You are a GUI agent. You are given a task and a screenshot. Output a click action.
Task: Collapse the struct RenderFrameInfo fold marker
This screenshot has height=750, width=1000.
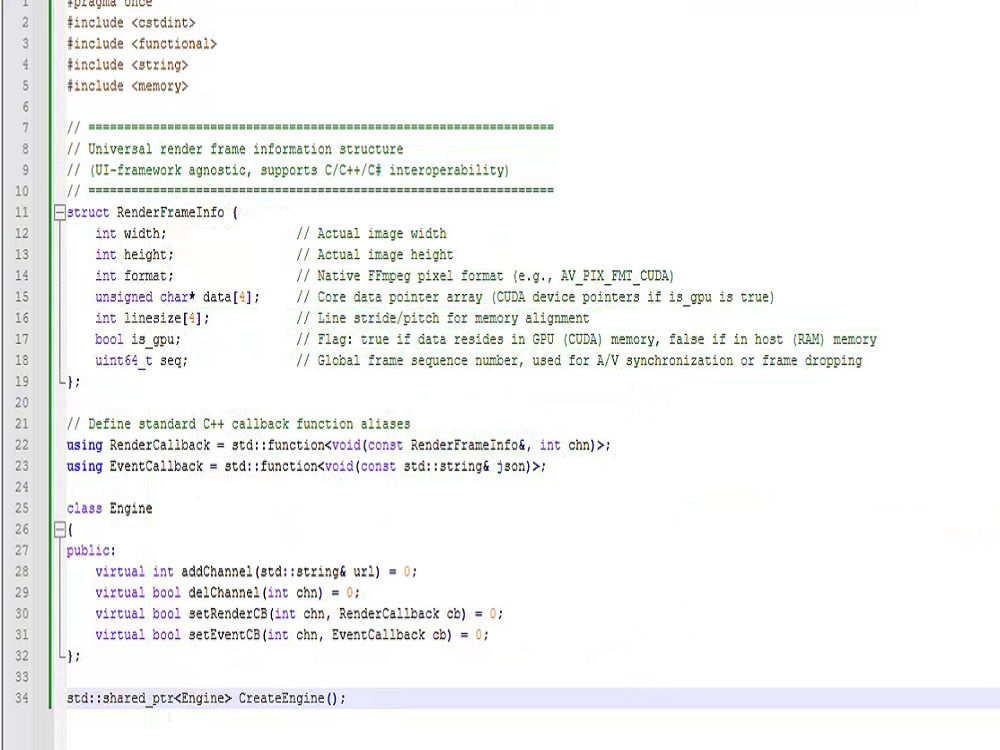coord(59,212)
